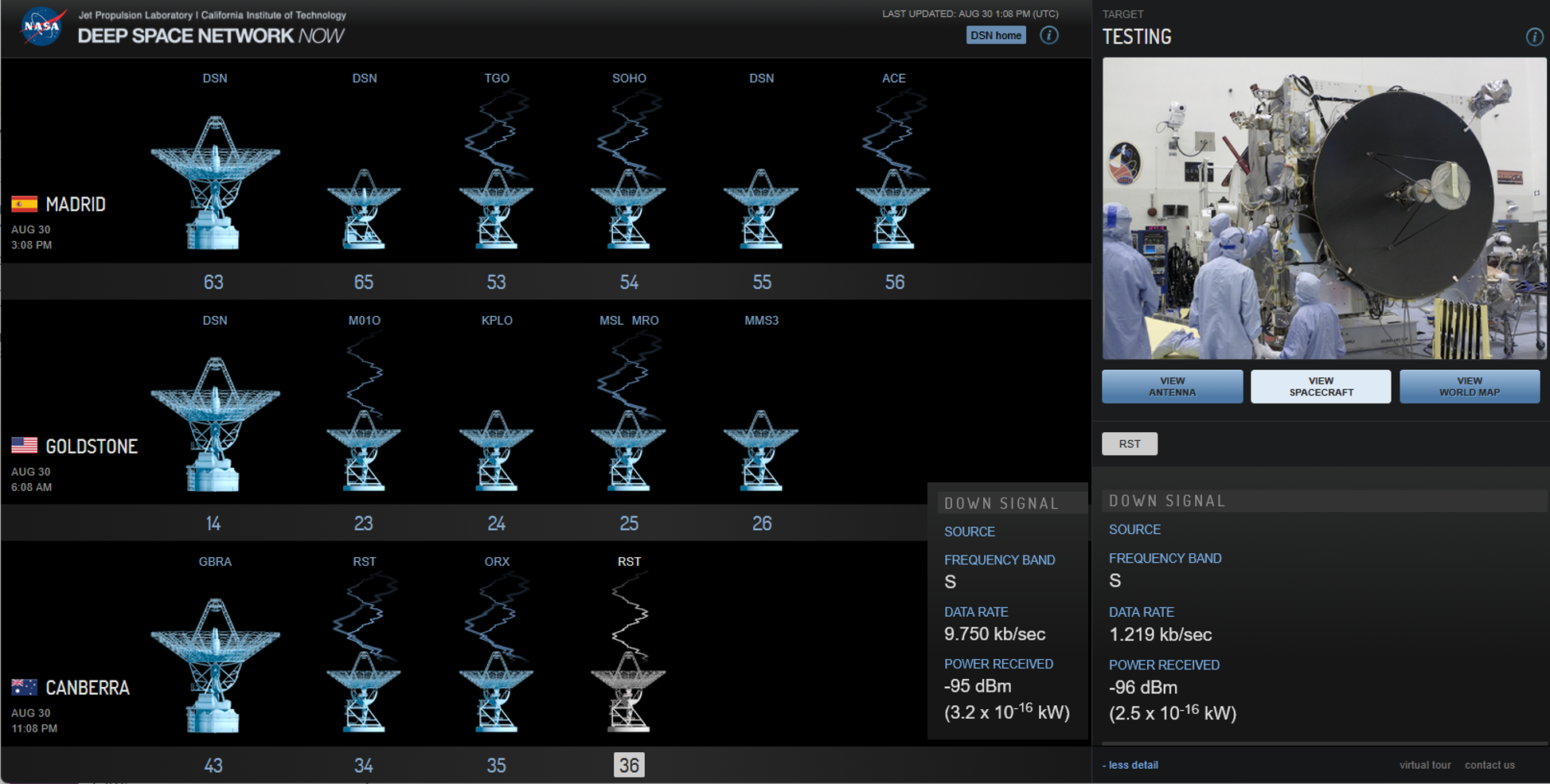Click the 1.219 kb/sec data rate value
Viewport: 1550px width, 784px height.
1161,634
